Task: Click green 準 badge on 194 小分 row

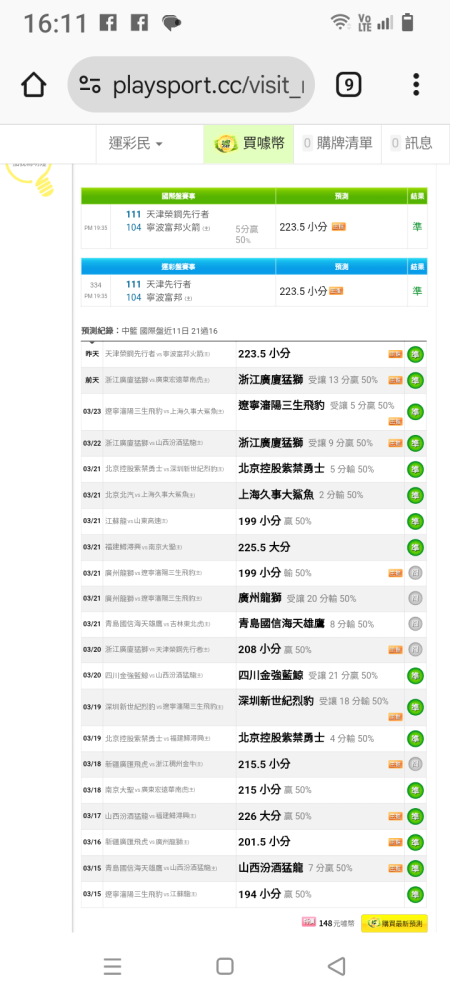Action: [416, 894]
